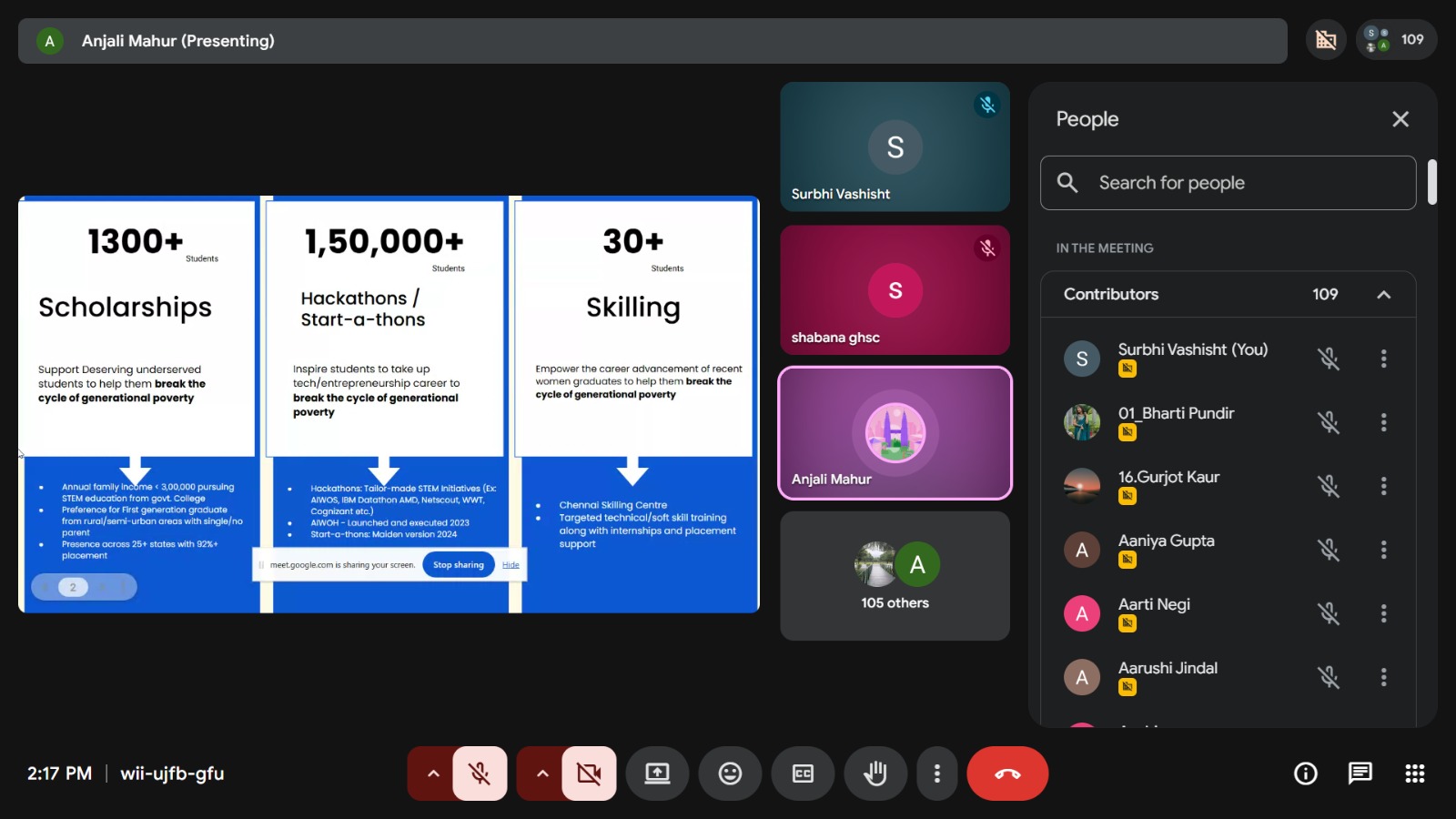Open audio settings arrow beside microphone
This screenshot has height=819, width=1456.
[x=433, y=773]
